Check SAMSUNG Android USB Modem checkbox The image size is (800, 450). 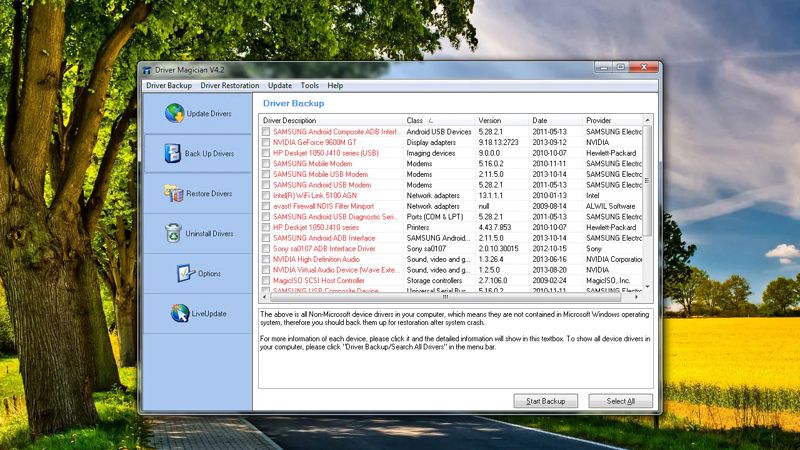(x=266, y=185)
